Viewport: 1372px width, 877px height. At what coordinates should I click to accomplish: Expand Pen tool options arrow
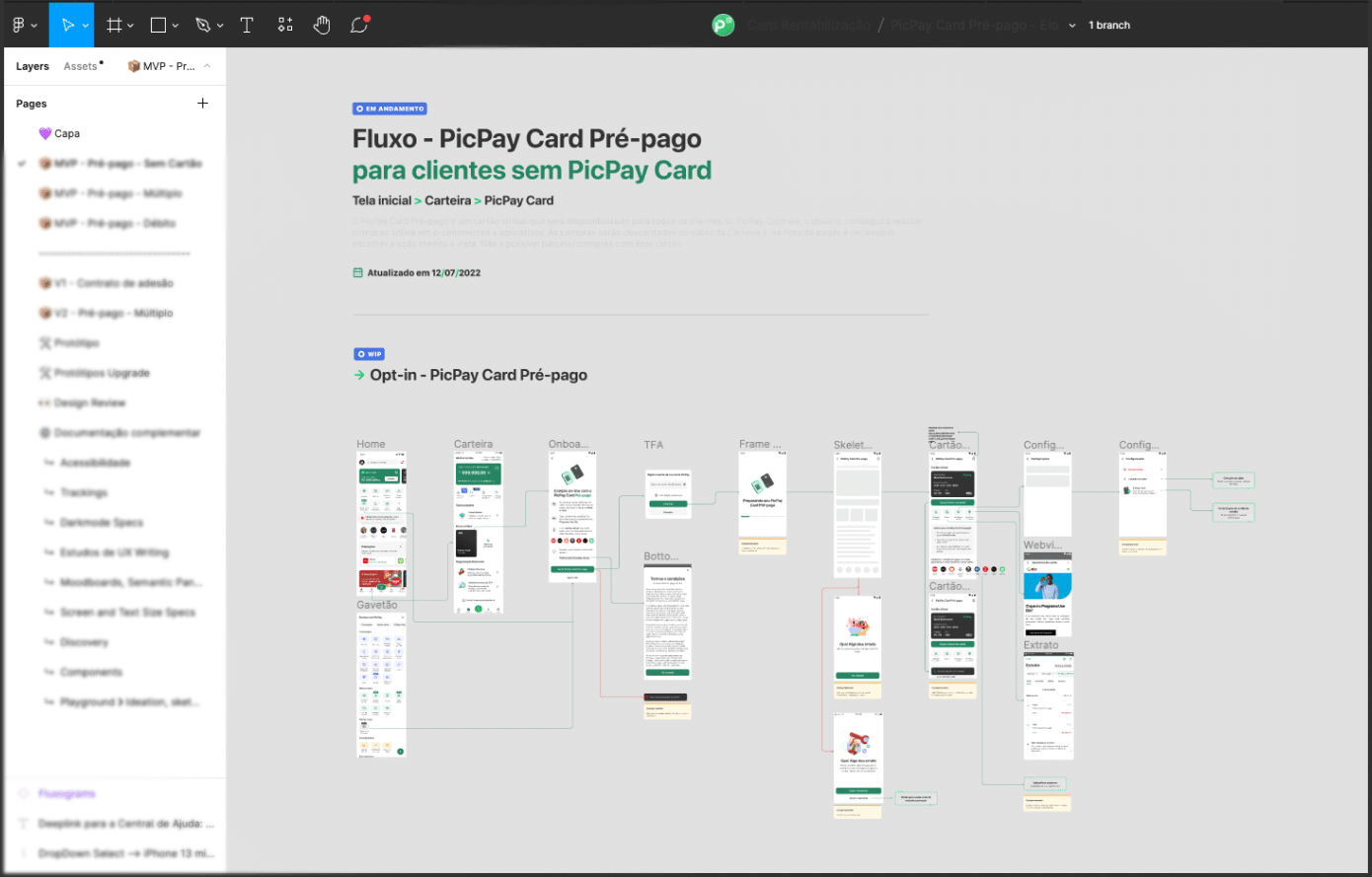coord(220,26)
